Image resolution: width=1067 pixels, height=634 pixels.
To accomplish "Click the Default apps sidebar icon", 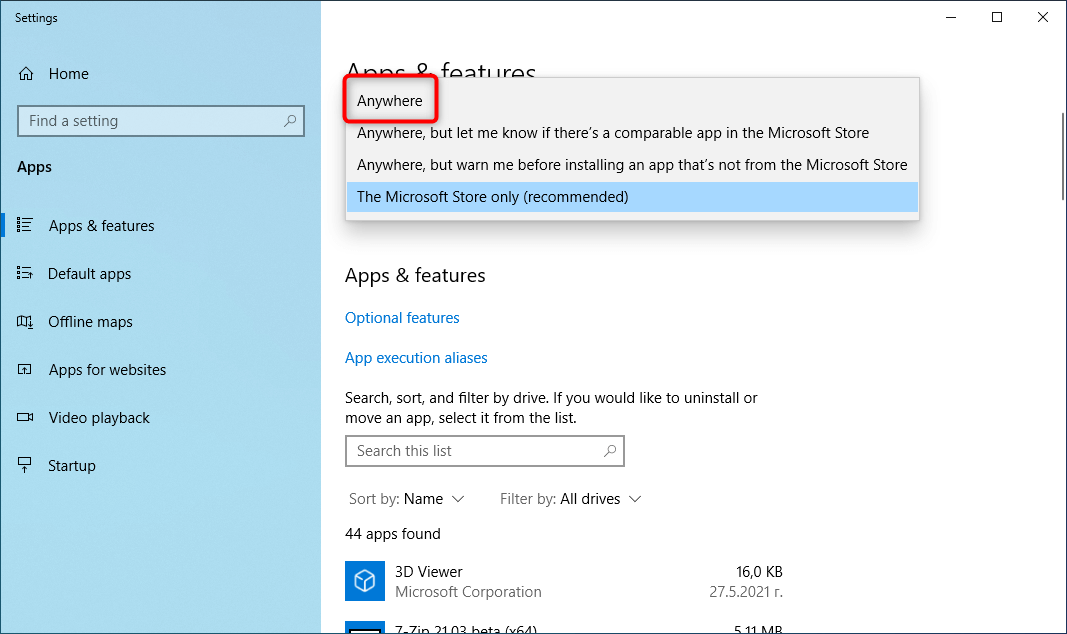I will click(24, 273).
